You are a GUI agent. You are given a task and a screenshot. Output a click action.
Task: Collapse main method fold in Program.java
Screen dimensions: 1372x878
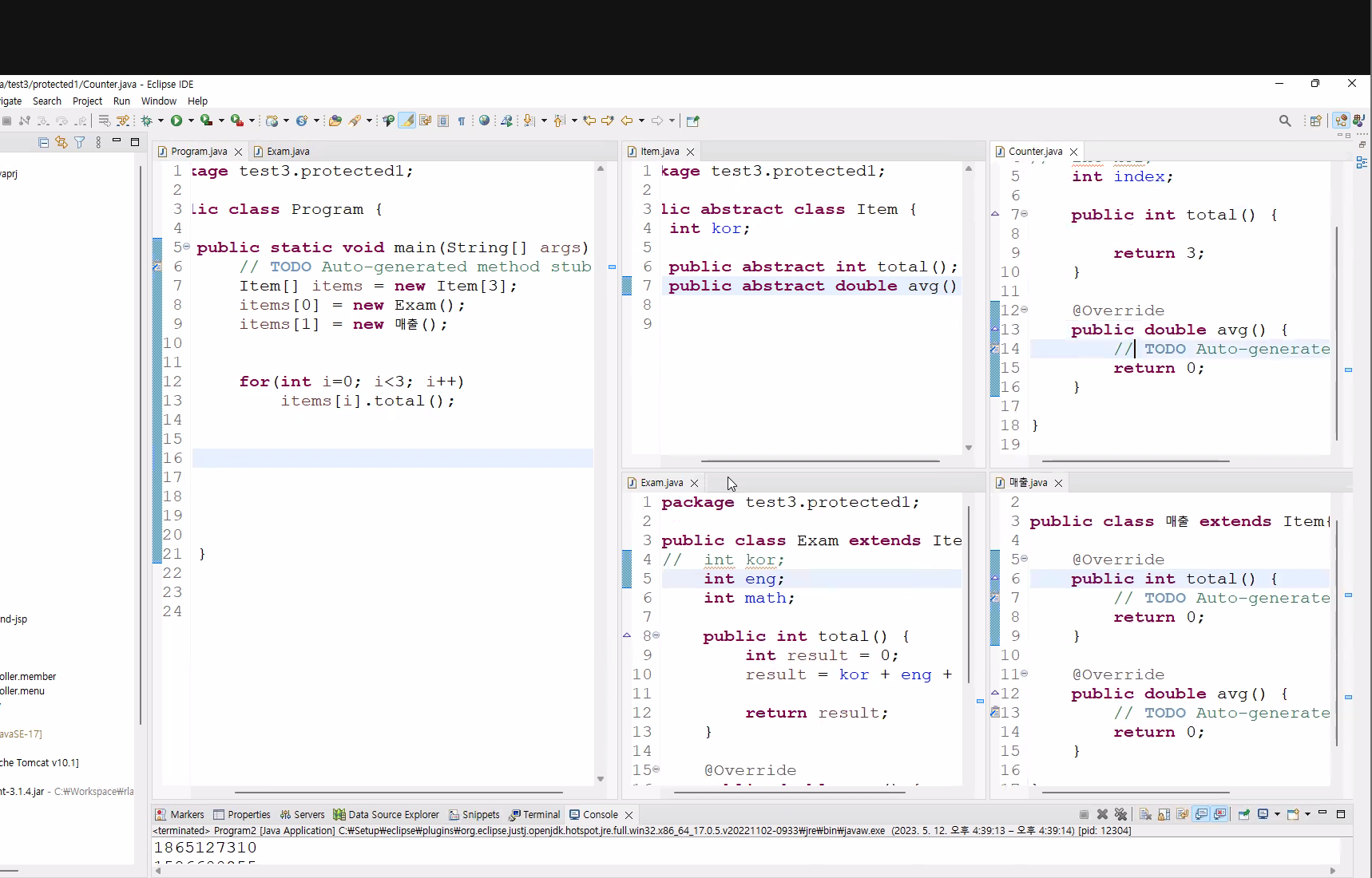[187, 247]
